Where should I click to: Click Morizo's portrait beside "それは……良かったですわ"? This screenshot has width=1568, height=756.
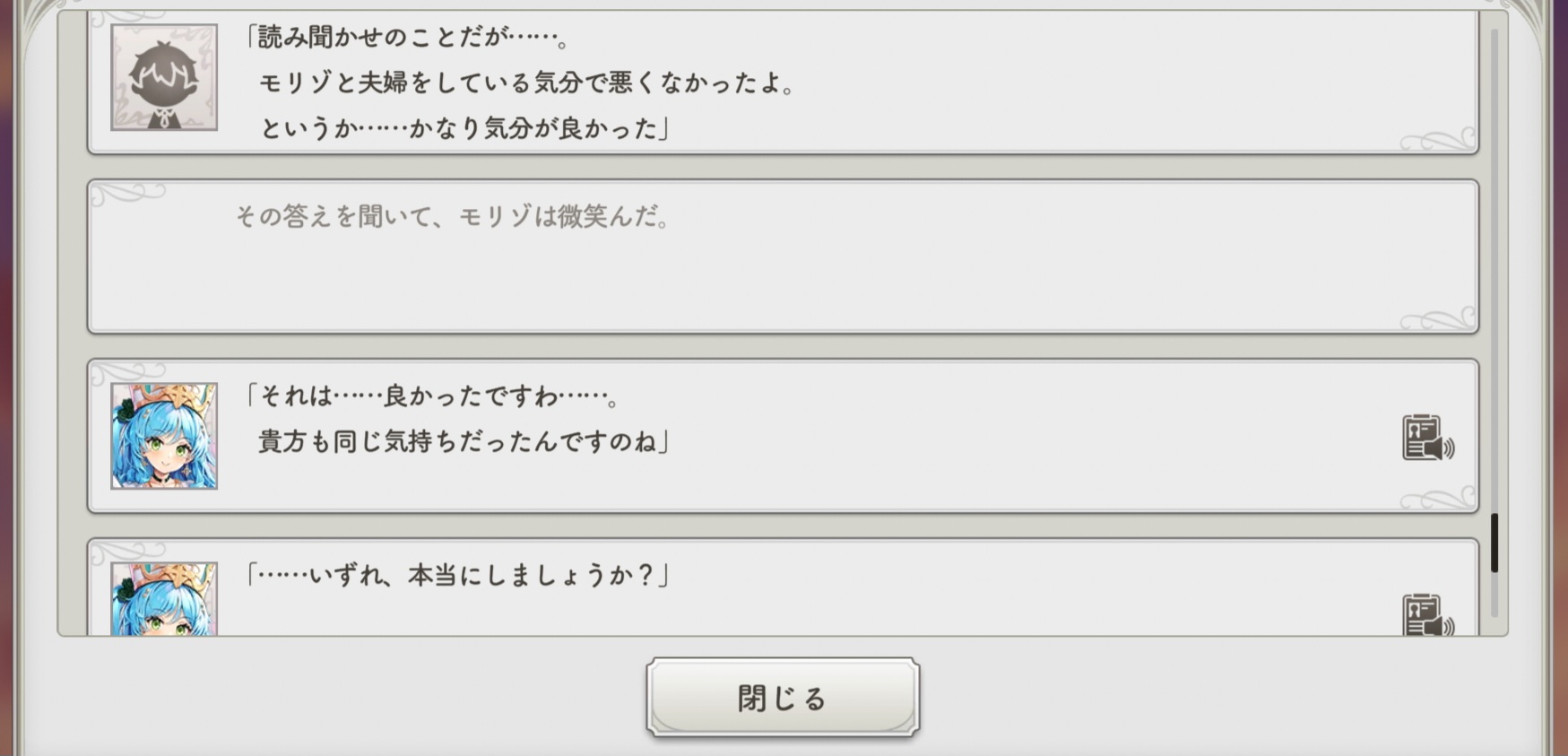[164, 437]
